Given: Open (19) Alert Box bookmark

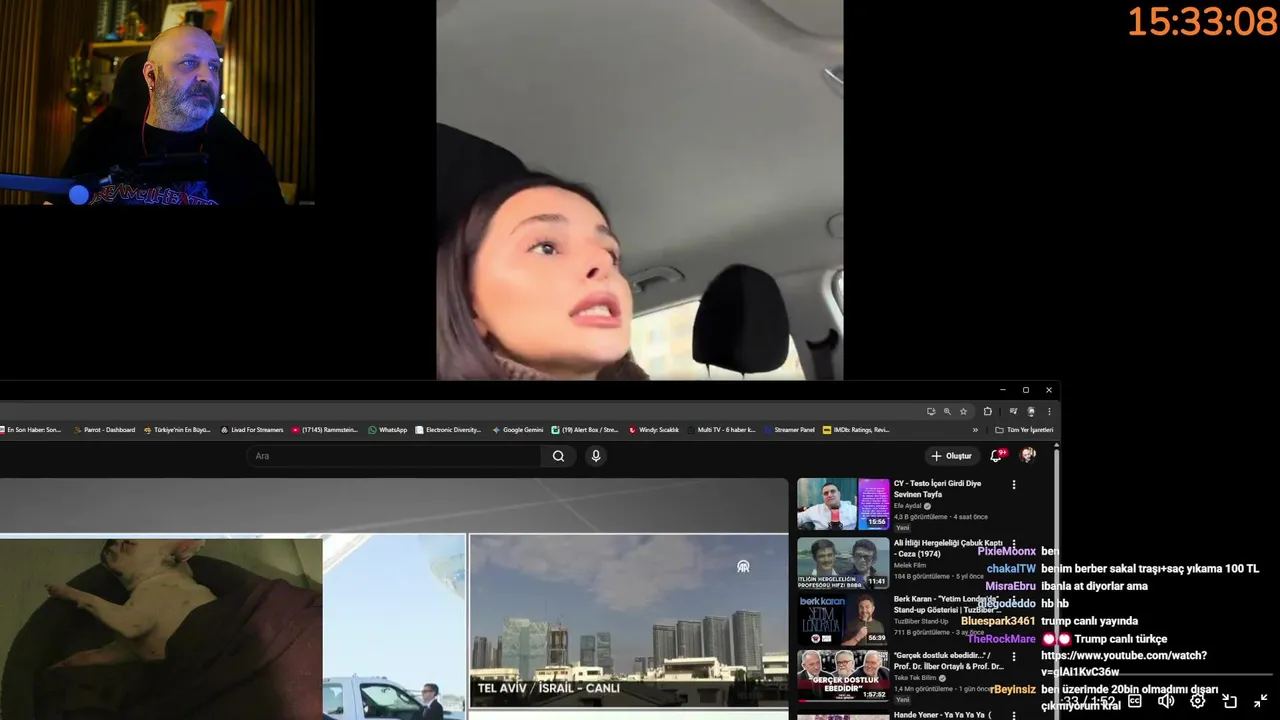Looking at the screenshot, I should (585, 430).
